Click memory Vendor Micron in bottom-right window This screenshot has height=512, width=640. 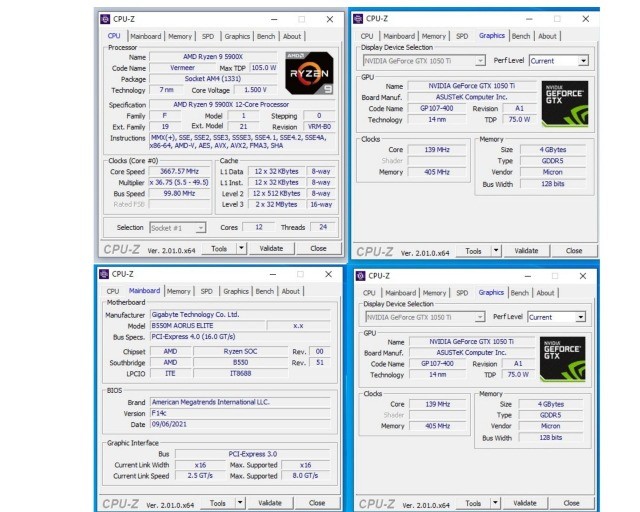[x=550, y=426]
